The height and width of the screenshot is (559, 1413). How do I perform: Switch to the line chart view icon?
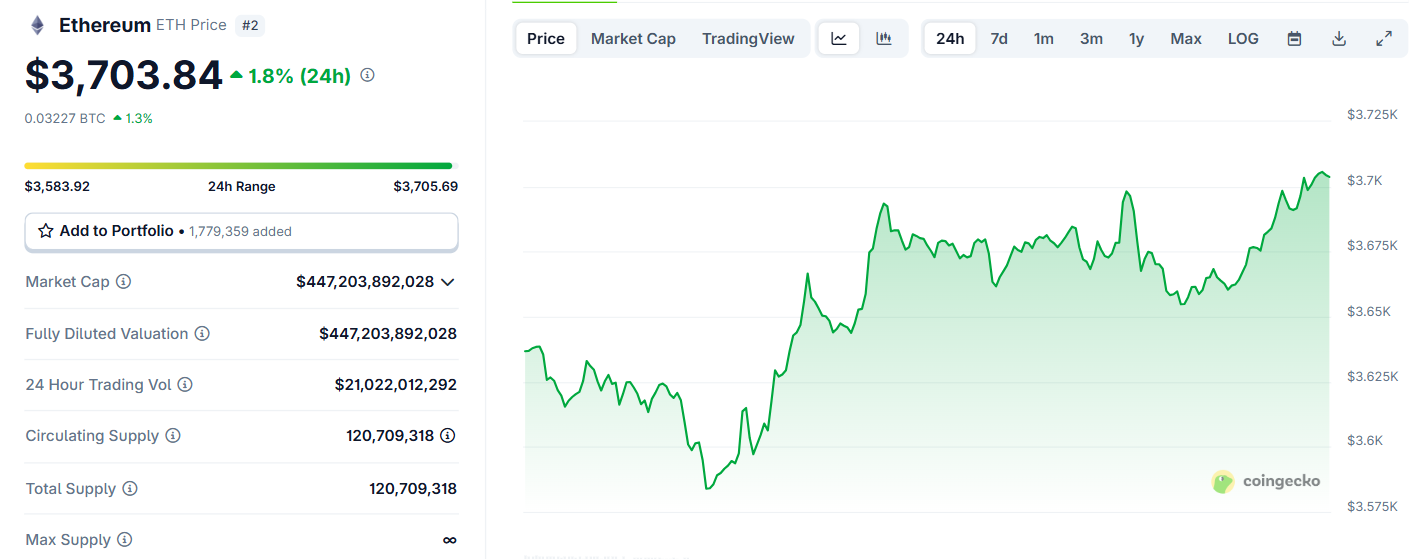839,39
